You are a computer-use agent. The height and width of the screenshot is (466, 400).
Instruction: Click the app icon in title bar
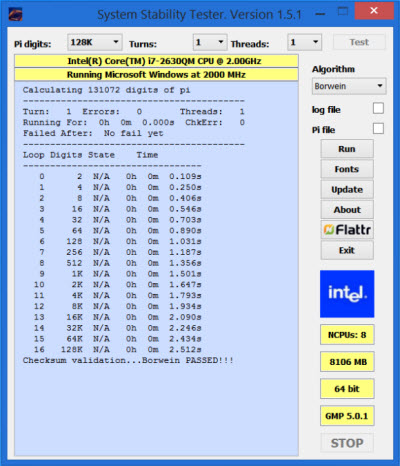[x=15, y=14]
